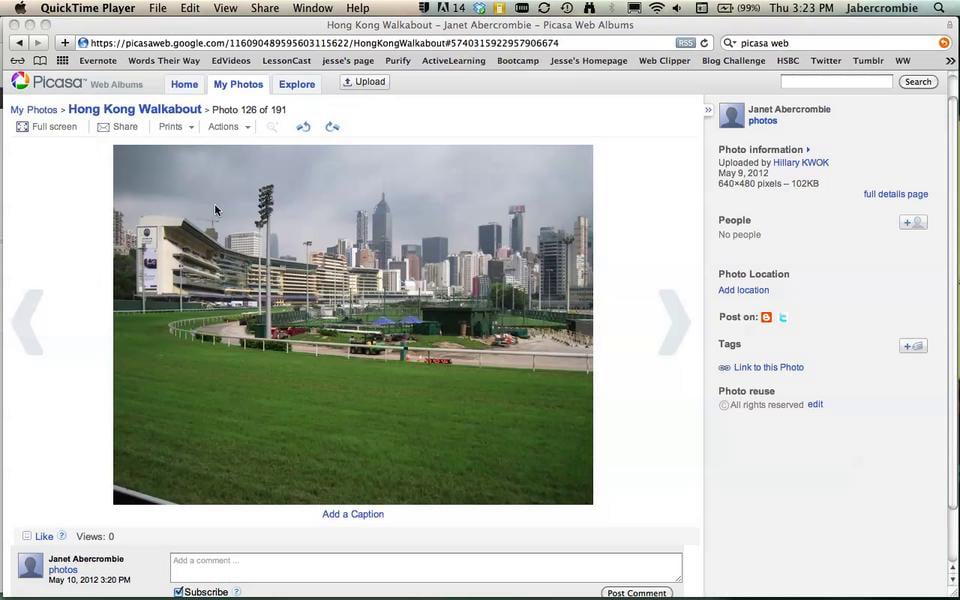
Task: Go to the previous photo arrow
Action: point(28,322)
